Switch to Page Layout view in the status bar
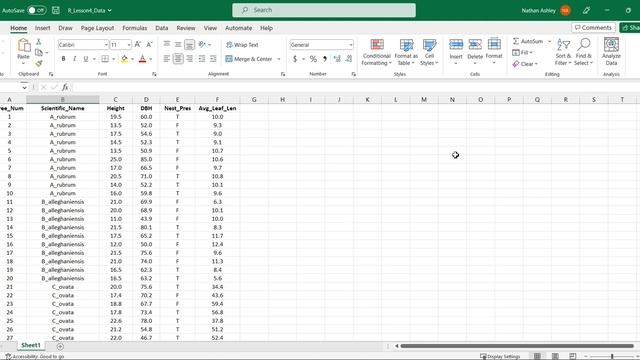Image resolution: width=640 pixels, height=360 pixels. pos(555,356)
